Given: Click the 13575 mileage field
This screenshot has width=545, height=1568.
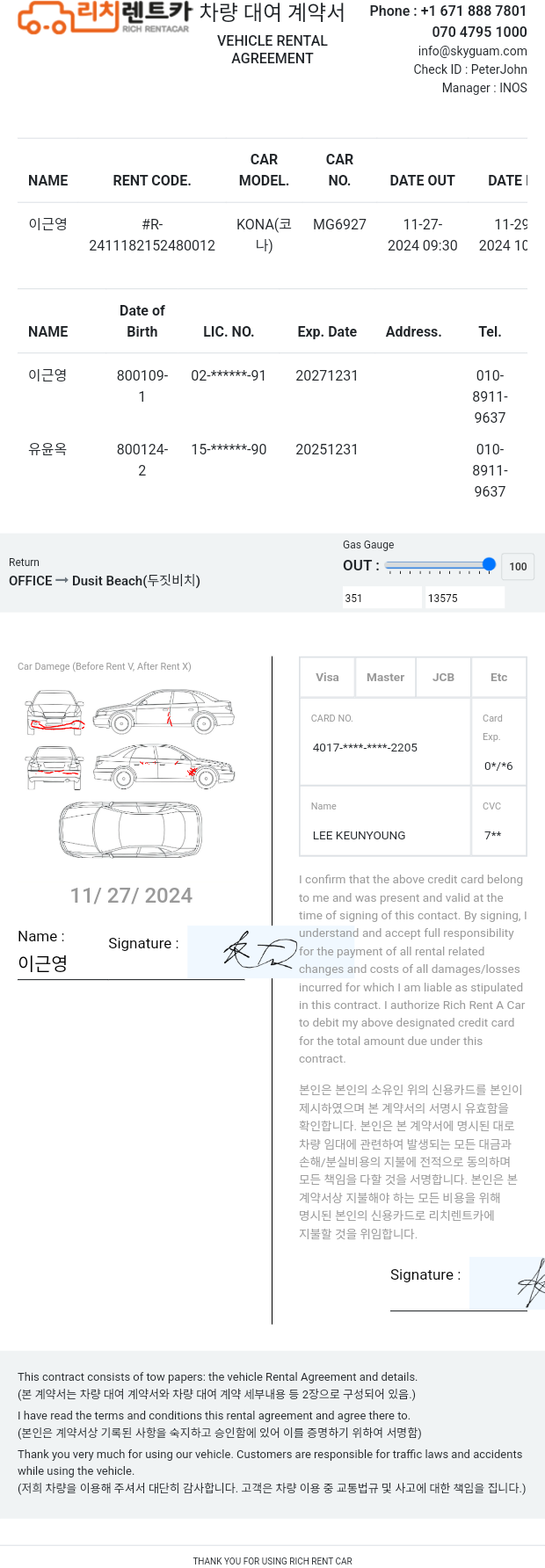Looking at the screenshot, I should (465, 598).
